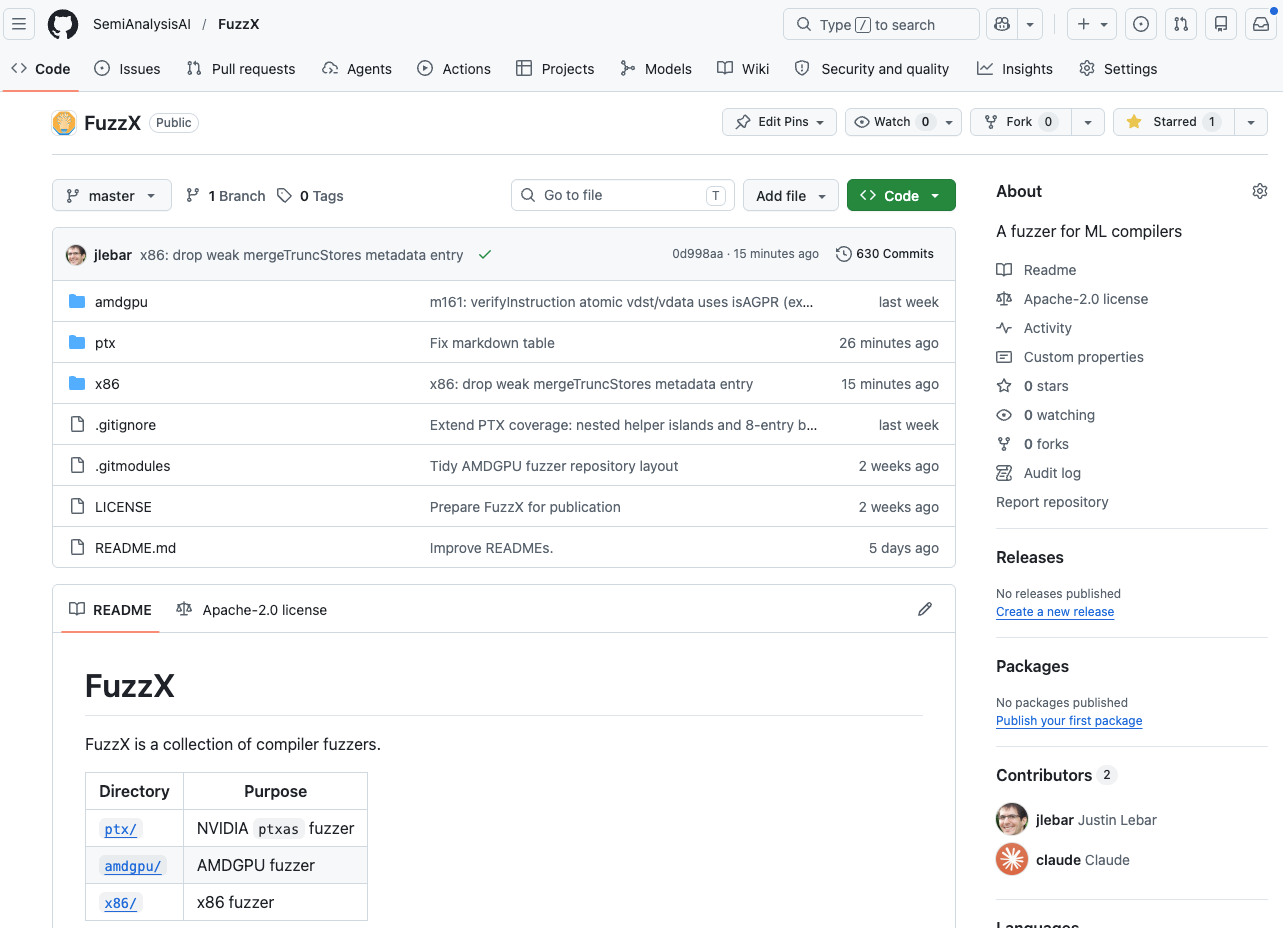Open the Pull requests tab

coord(241,68)
